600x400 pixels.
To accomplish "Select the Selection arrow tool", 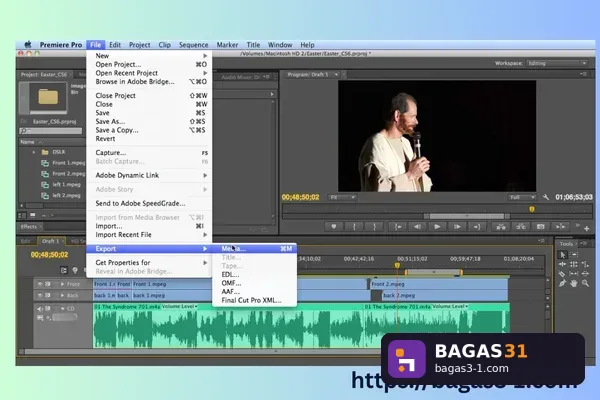I will click(x=562, y=255).
